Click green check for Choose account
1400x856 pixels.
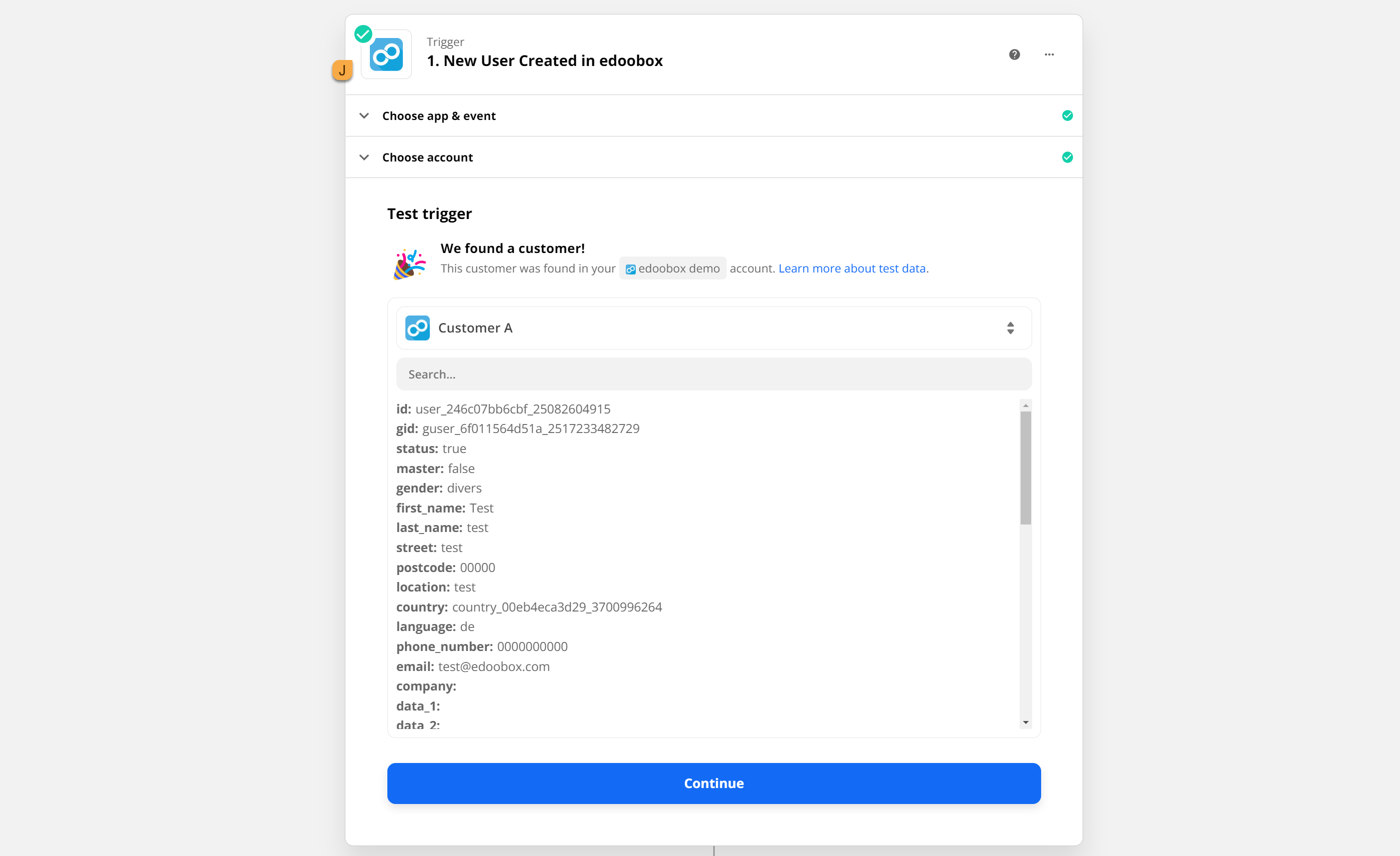1067,157
